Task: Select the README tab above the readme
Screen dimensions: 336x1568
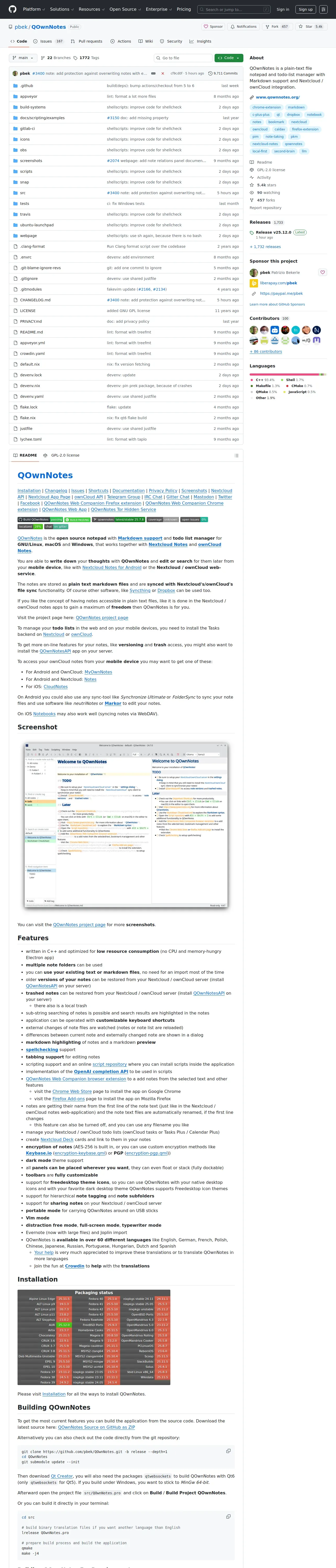Action: 25,455
